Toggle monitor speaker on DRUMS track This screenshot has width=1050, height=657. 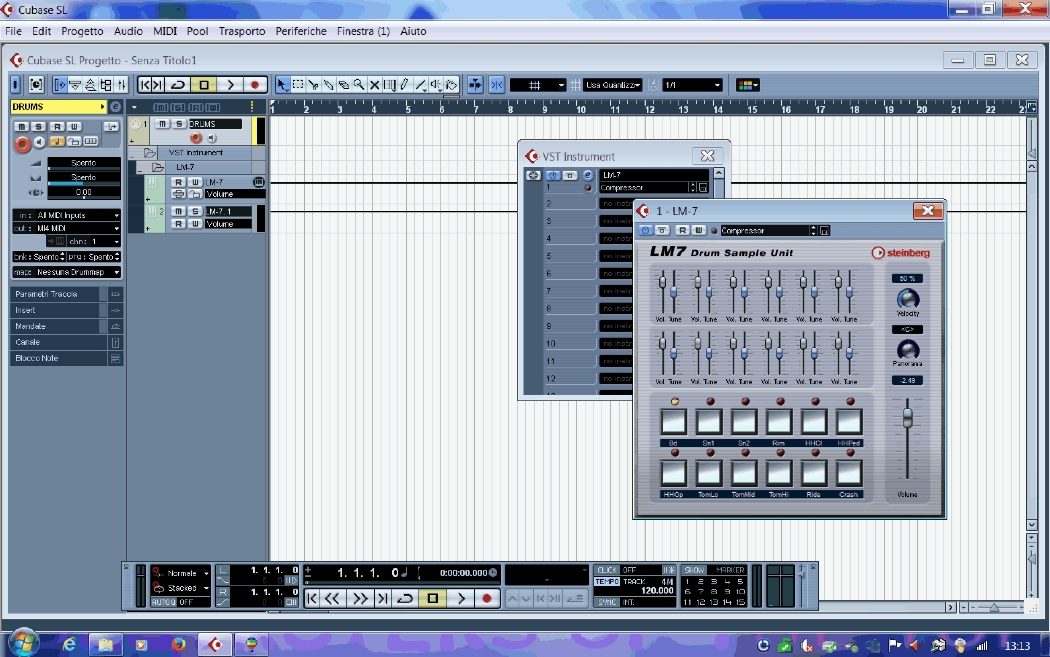point(212,138)
